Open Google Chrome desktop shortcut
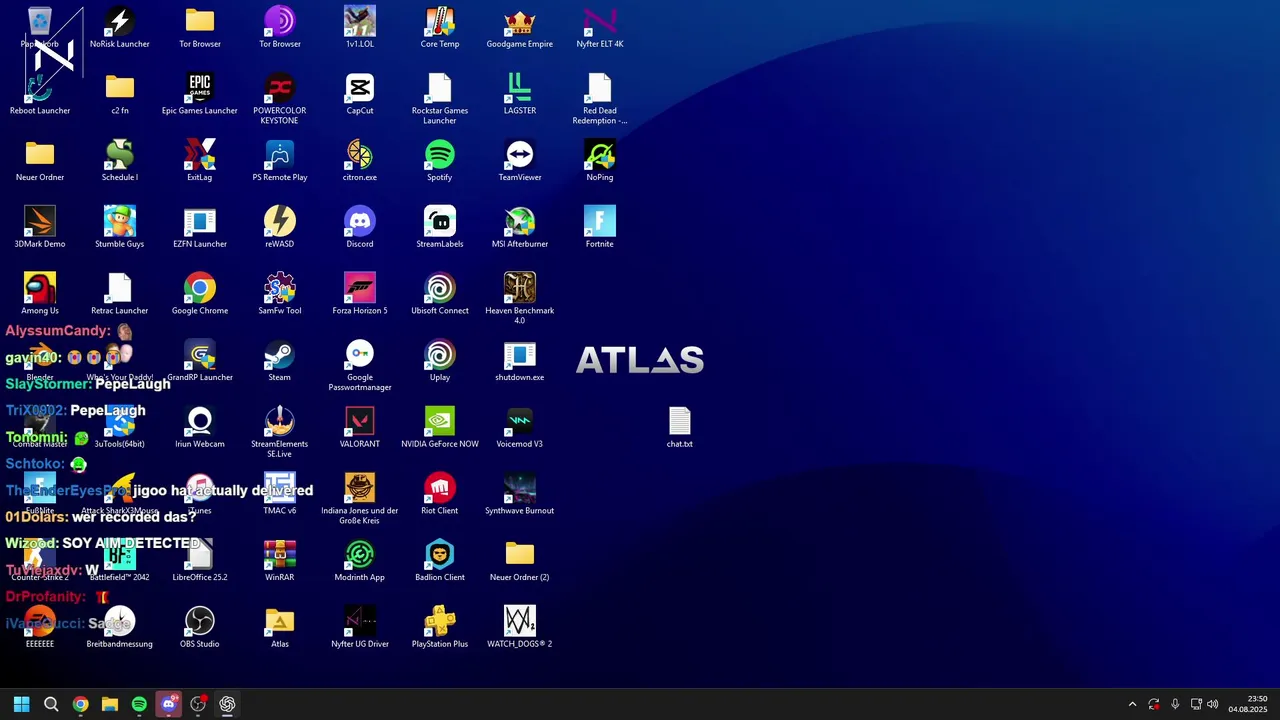Image resolution: width=1280 pixels, height=720 pixels. tap(200, 294)
